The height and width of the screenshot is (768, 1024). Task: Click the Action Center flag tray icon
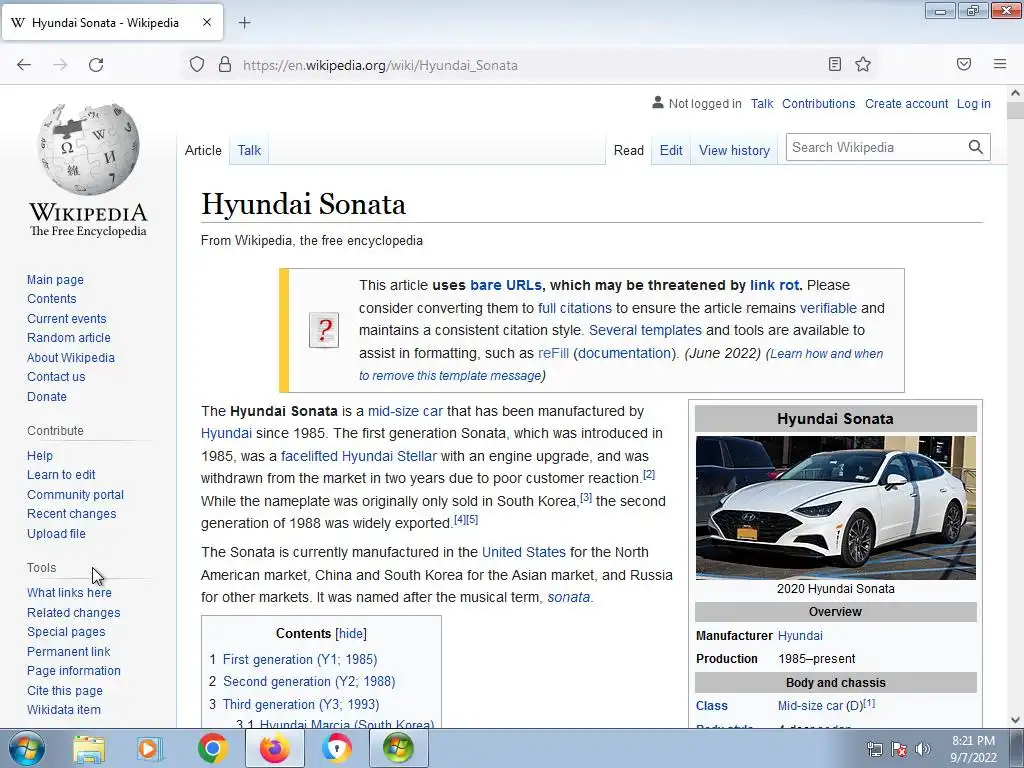(x=899, y=749)
